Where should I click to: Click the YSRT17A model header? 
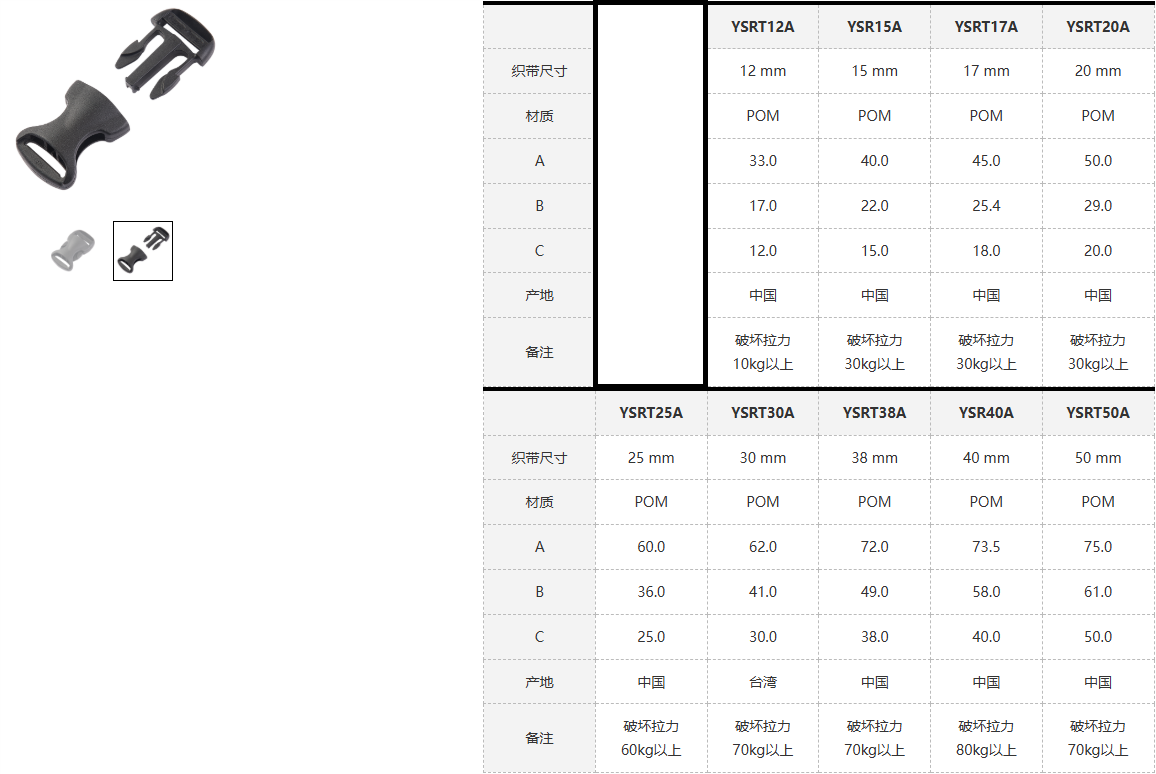(x=986, y=27)
